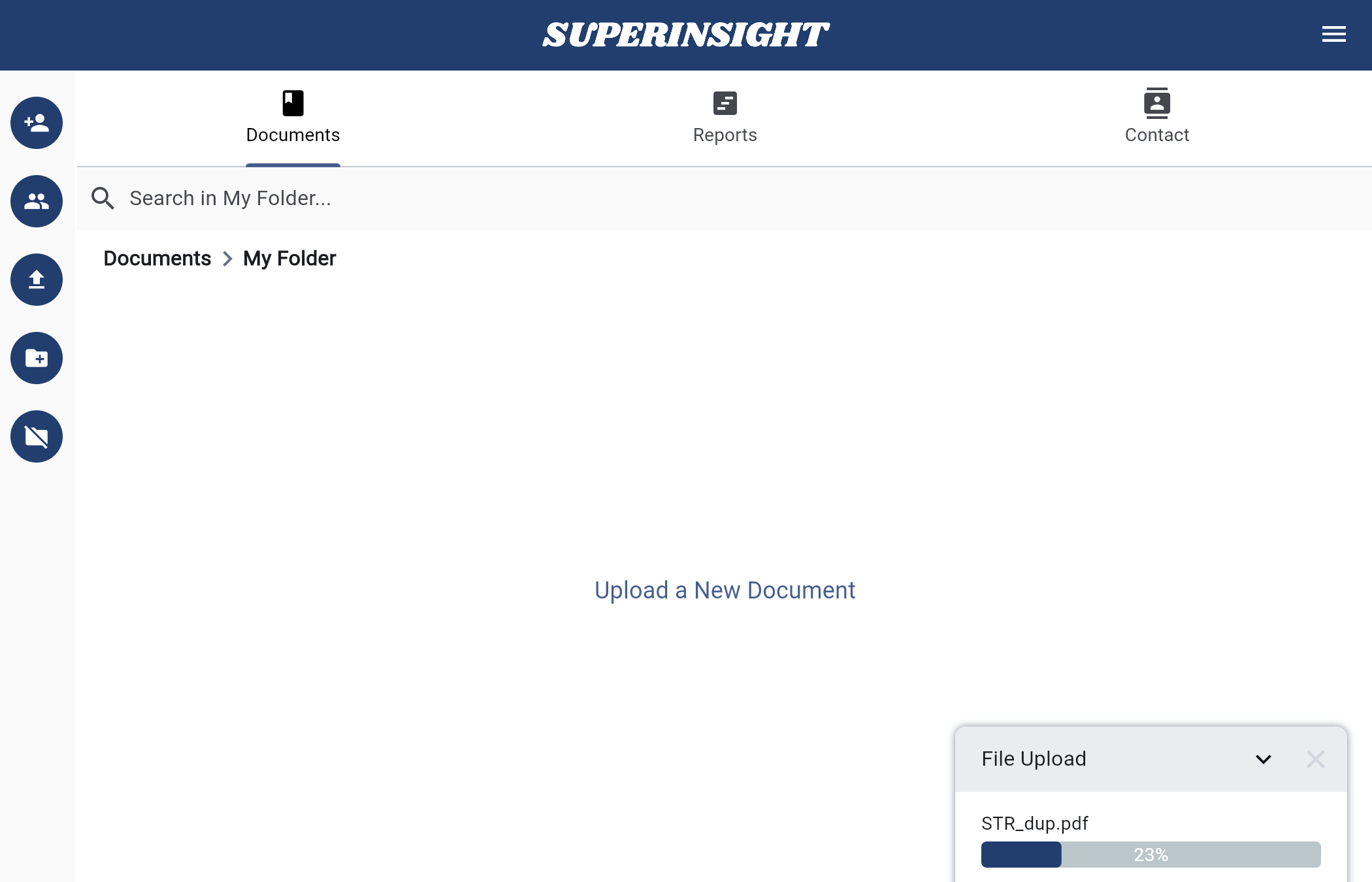Select the add folder icon in sidebar
This screenshot has height=882, width=1372.
(x=37, y=357)
